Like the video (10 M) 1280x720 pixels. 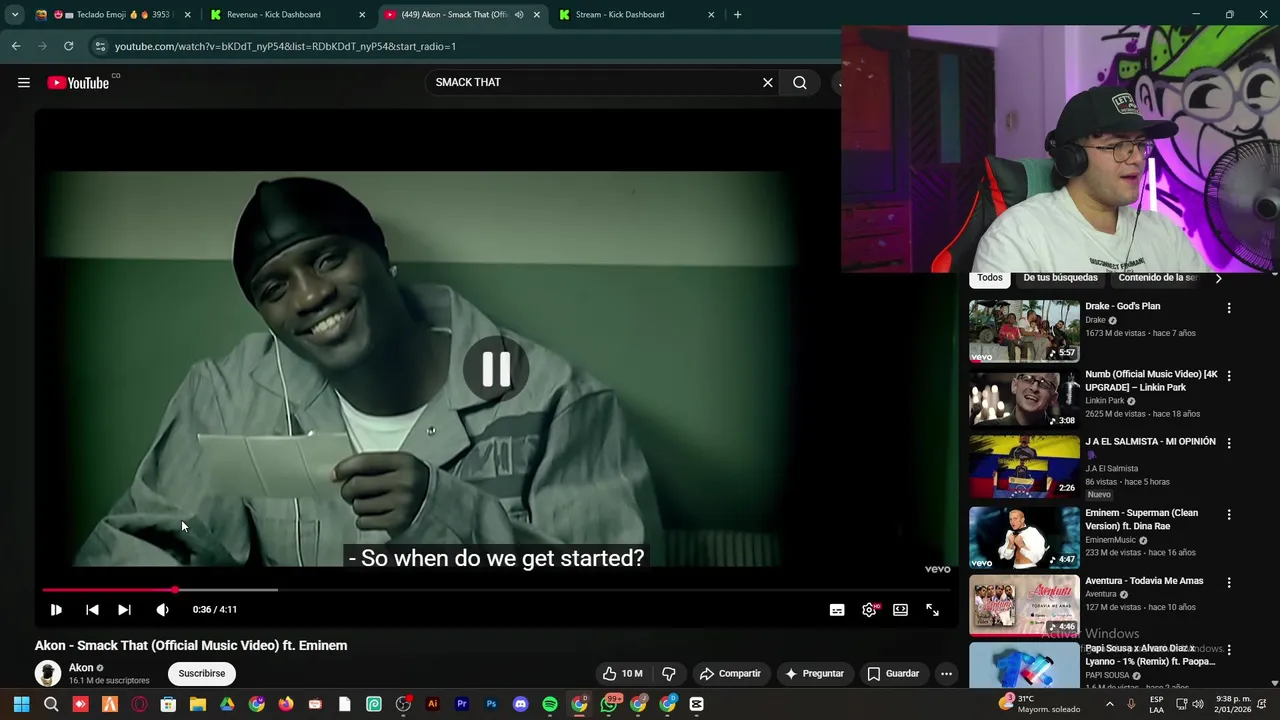(x=622, y=674)
